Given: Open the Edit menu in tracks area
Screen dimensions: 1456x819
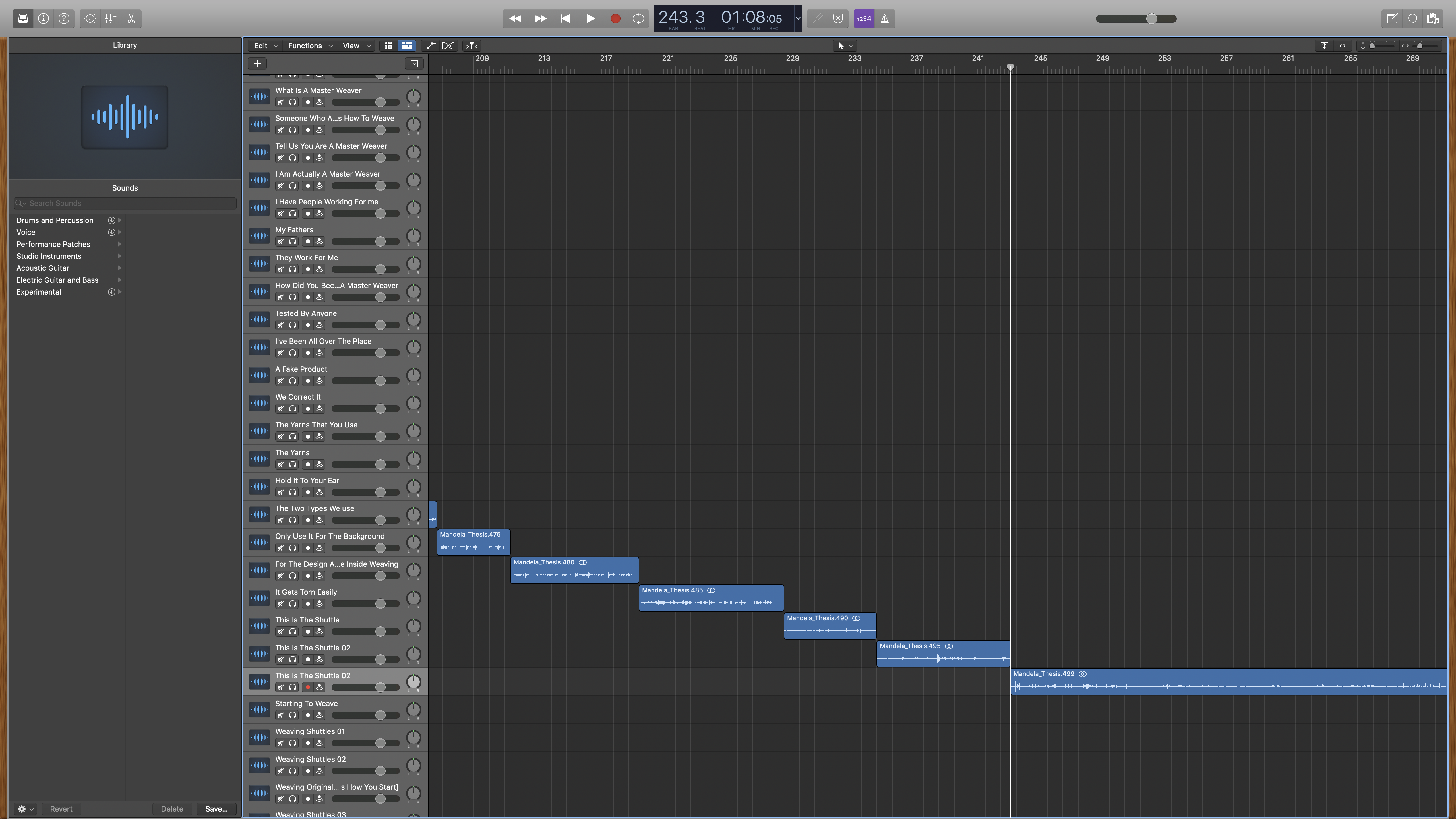Looking at the screenshot, I should coord(266,46).
